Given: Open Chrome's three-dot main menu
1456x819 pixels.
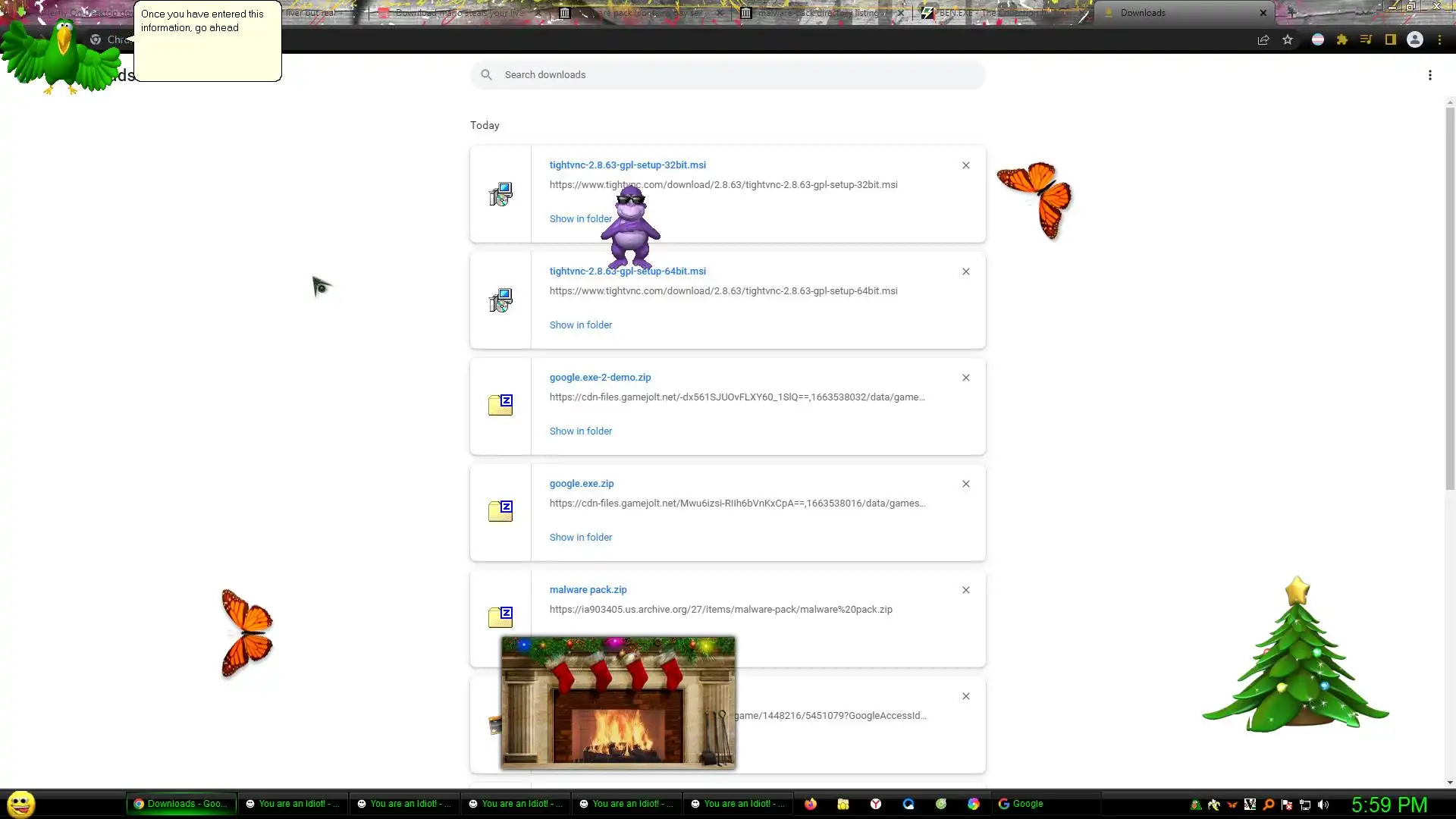Looking at the screenshot, I should click(1439, 40).
